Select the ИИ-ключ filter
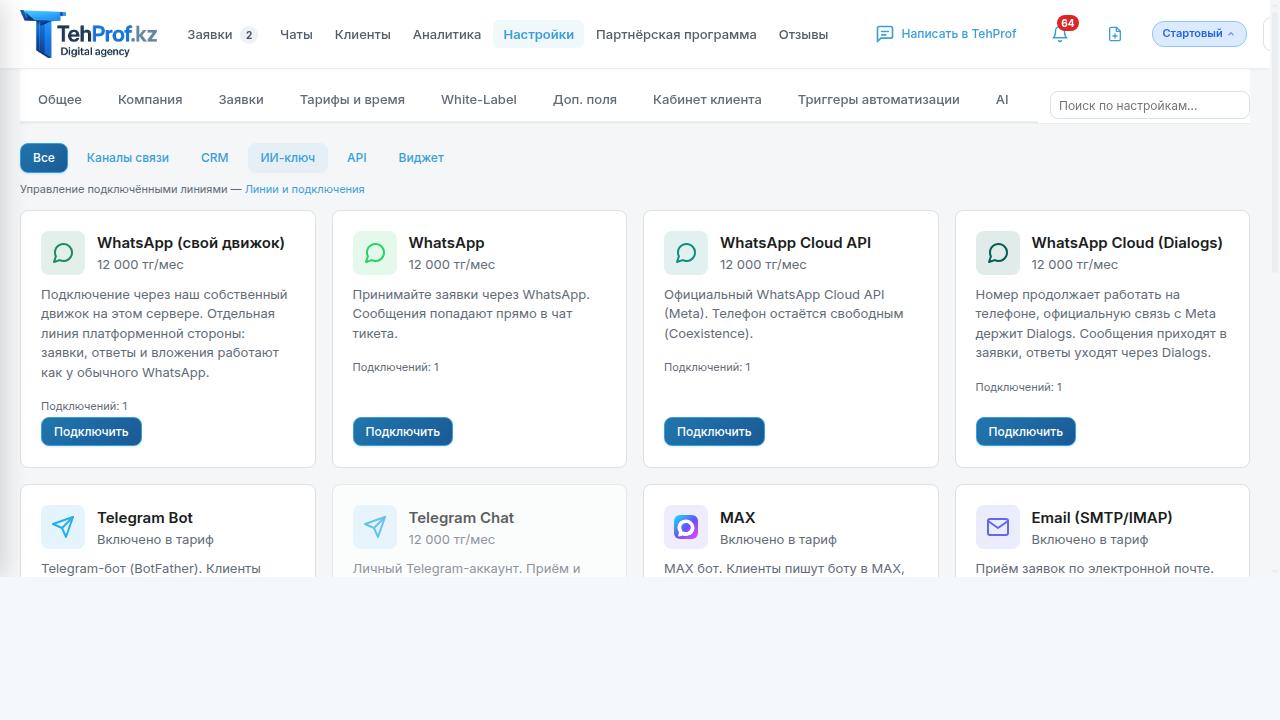Image resolution: width=1280 pixels, height=720 pixels. (288, 158)
